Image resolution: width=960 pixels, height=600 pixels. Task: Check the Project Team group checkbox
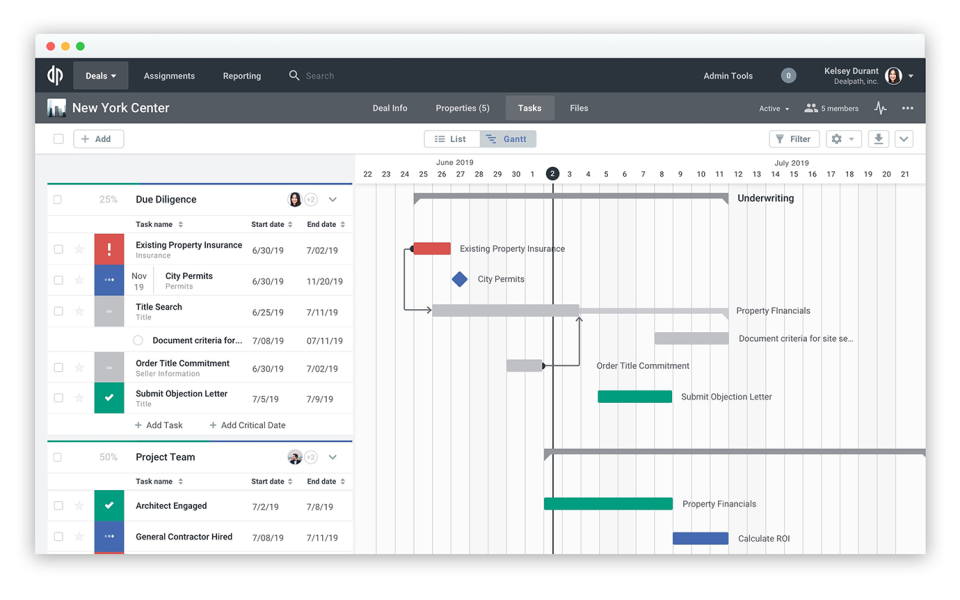[x=58, y=457]
